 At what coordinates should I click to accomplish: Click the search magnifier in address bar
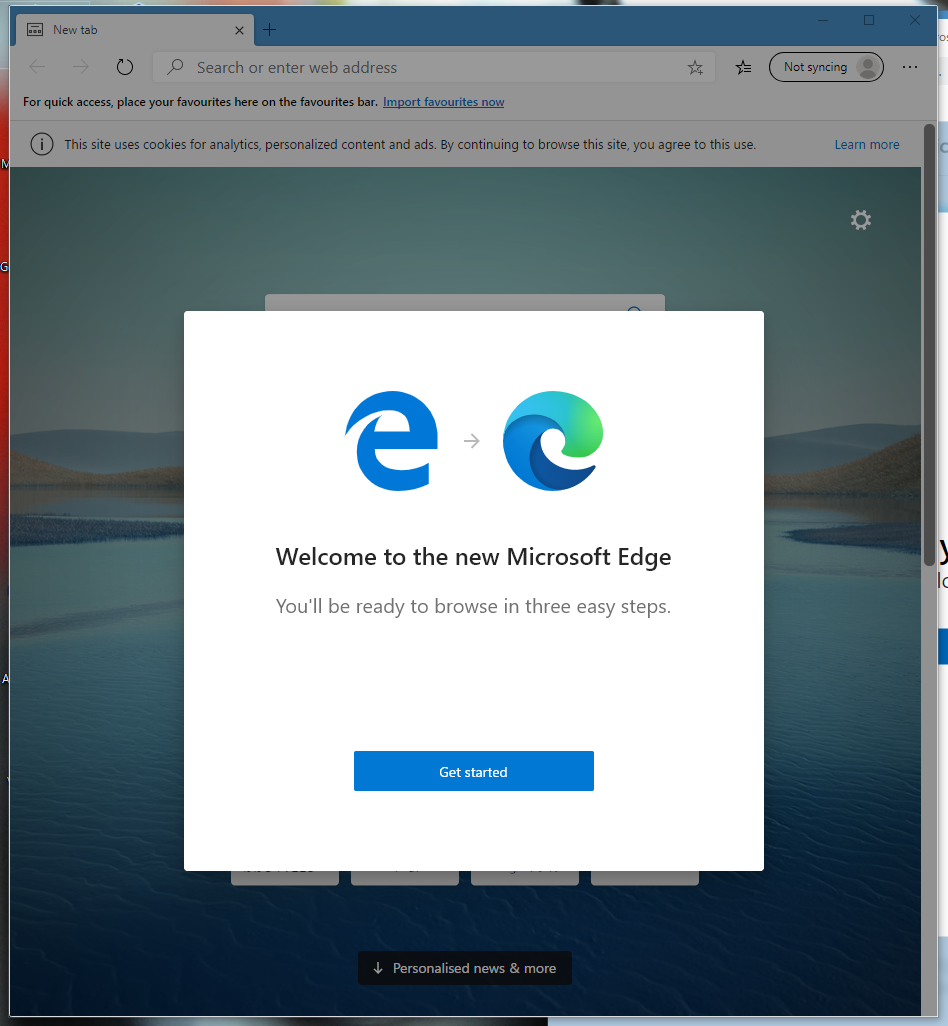175,67
